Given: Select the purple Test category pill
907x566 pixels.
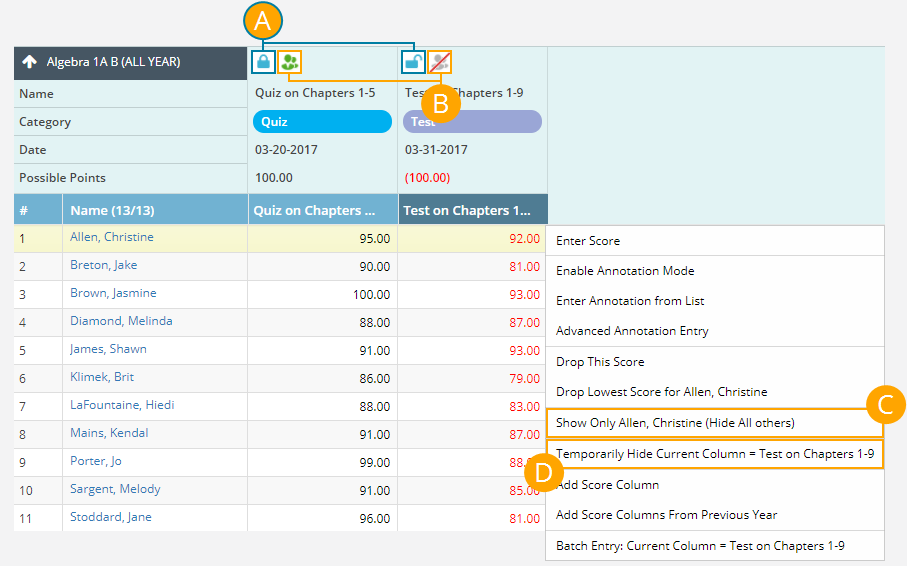Looking at the screenshot, I should pos(472,122).
